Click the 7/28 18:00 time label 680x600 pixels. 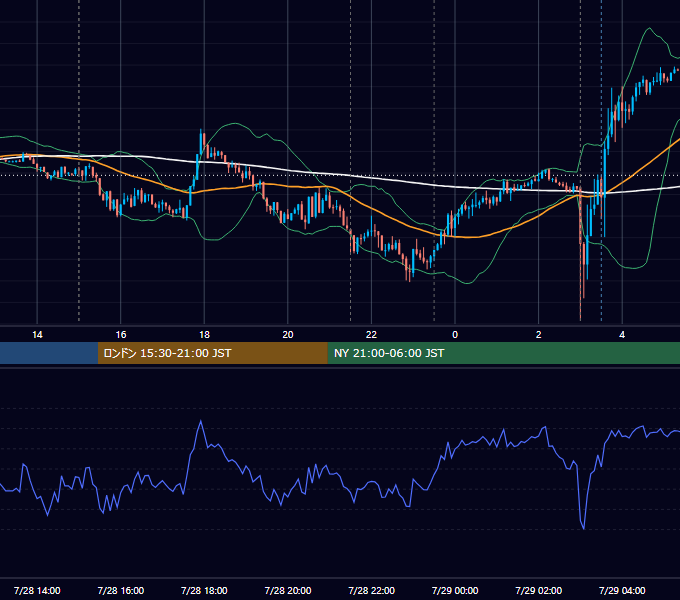point(204,590)
